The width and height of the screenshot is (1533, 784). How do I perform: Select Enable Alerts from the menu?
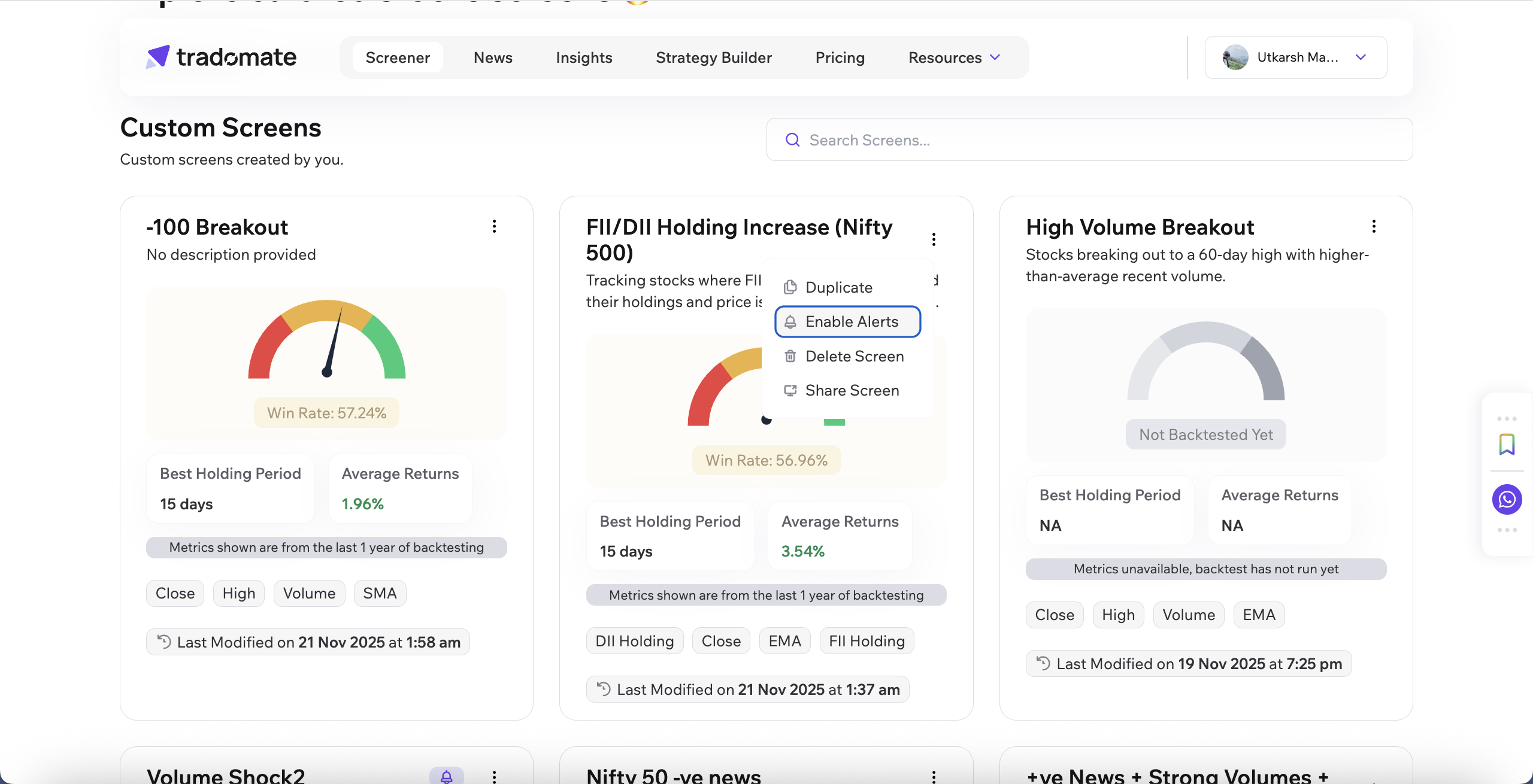click(x=847, y=321)
